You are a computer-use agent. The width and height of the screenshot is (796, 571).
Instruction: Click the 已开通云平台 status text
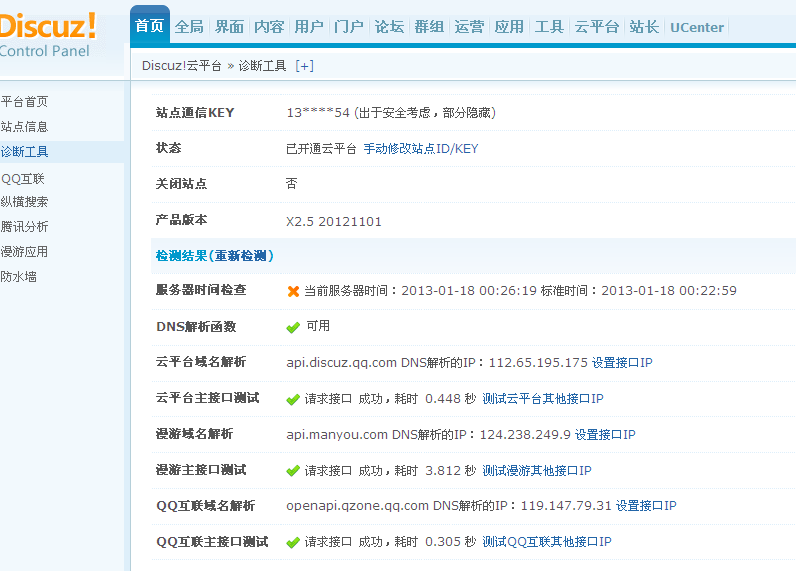click(321, 149)
